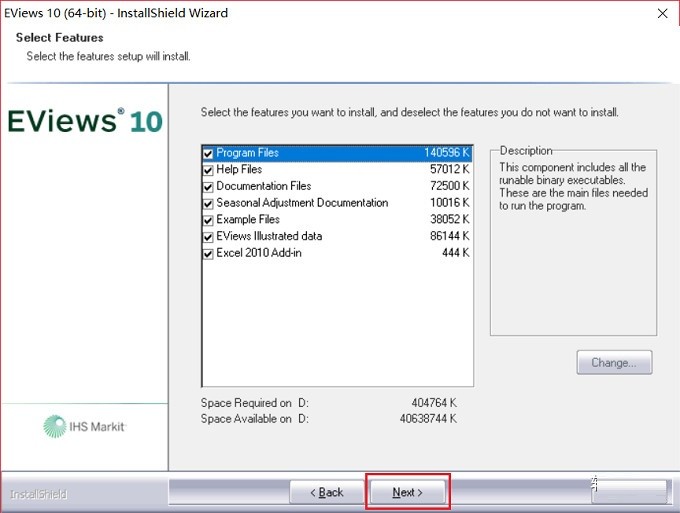Toggle the Help Files checkbox

pos(208,170)
